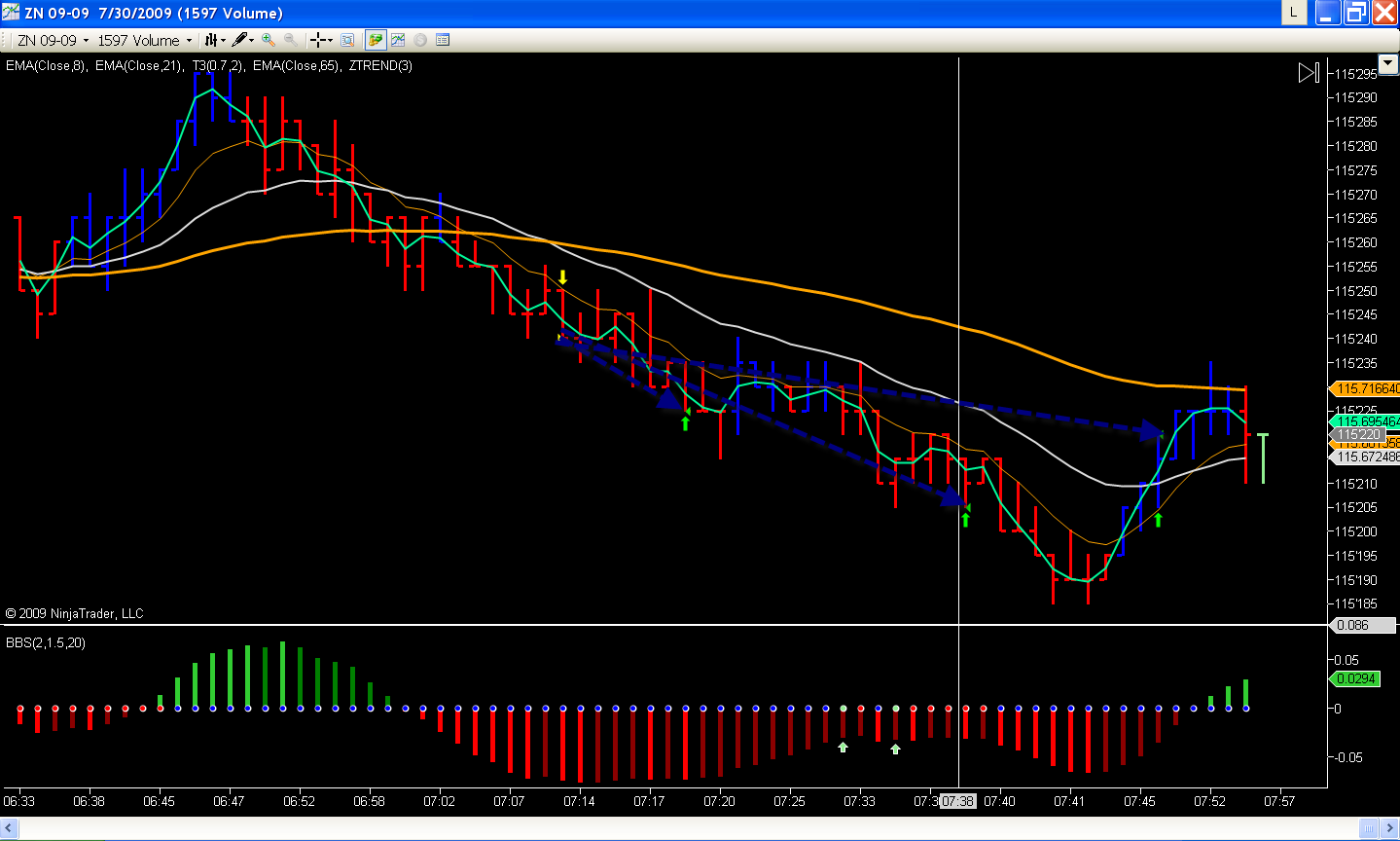Toggle the highlighted chart trader icon
The height and width of the screenshot is (841, 1400).
pyautogui.click(x=375, y=40)
